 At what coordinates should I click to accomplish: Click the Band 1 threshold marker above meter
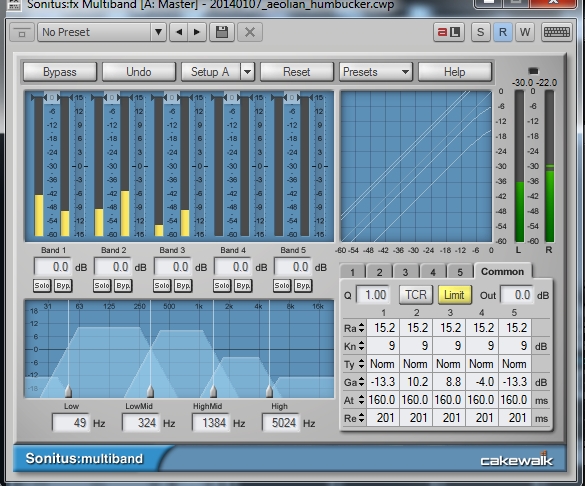pyautogui.click(x=52, y=98)
